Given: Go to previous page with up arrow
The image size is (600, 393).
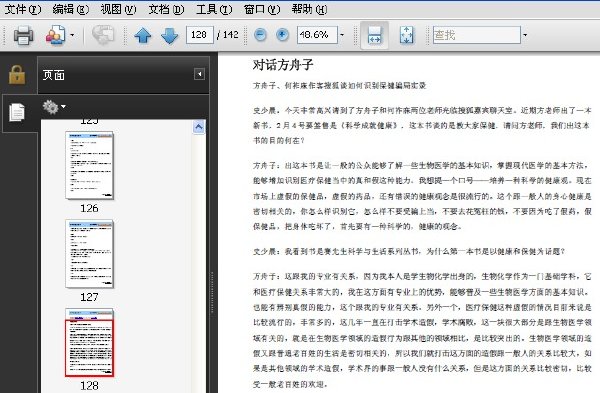Looking at the screenshot, I should pos(143,36).
